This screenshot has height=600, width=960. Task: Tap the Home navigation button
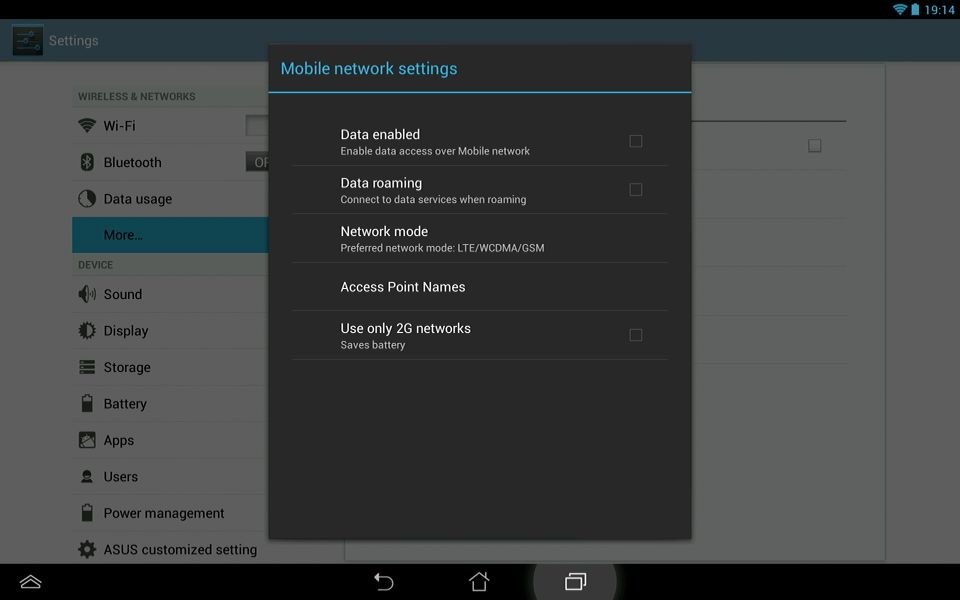click(x=479, y=581)
